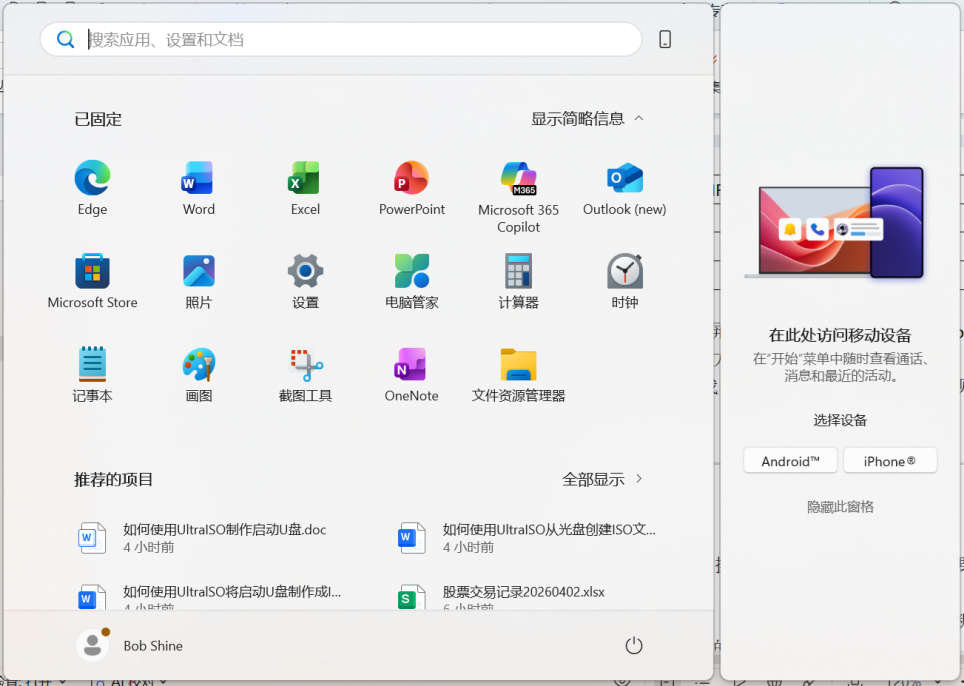The width and height of the screenshot is (964, 686).
Task: Open 记事本 notepad
Action: click(92, 374)
